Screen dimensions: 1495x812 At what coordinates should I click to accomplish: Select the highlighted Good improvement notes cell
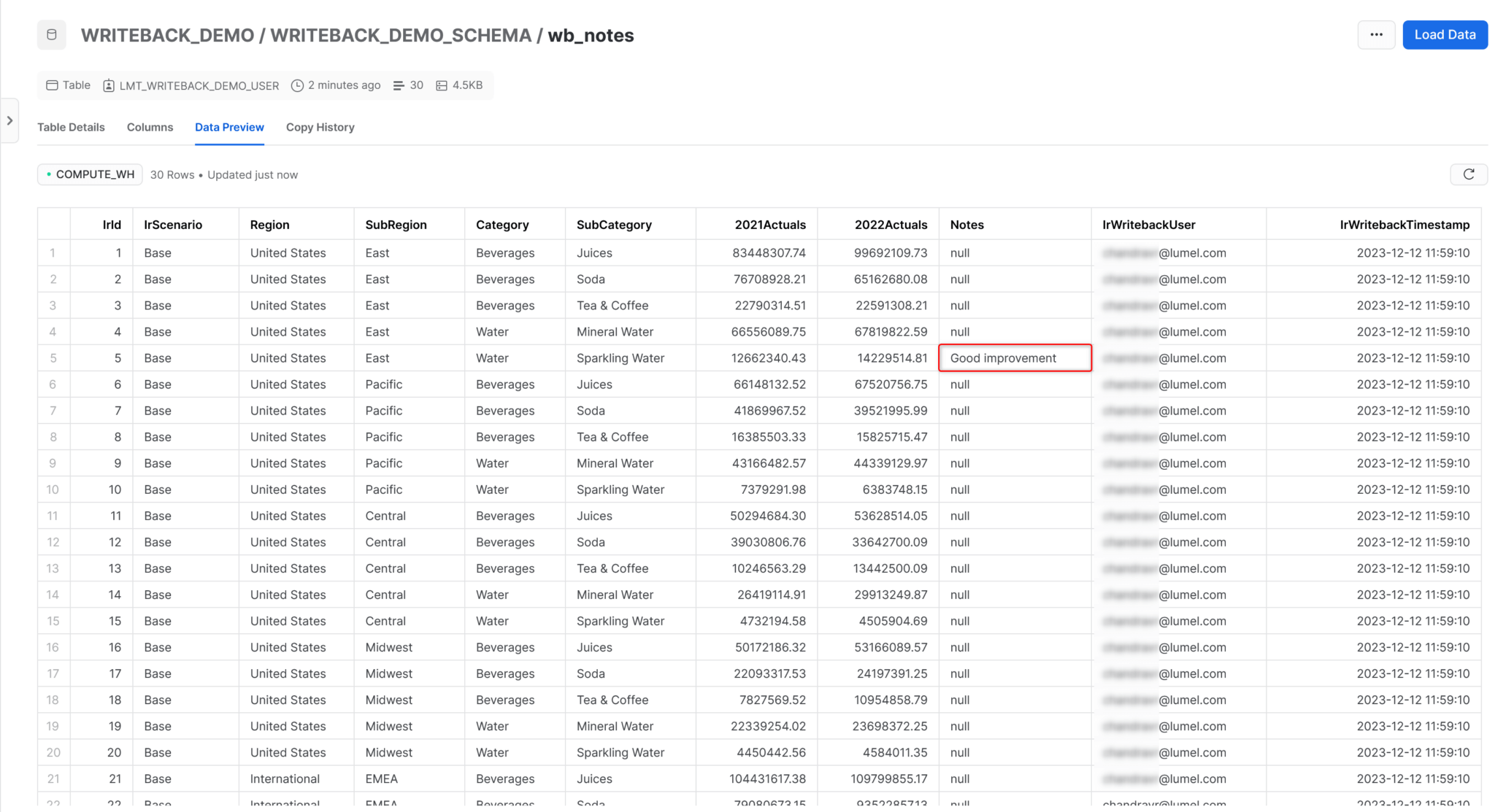[1015, 357]
